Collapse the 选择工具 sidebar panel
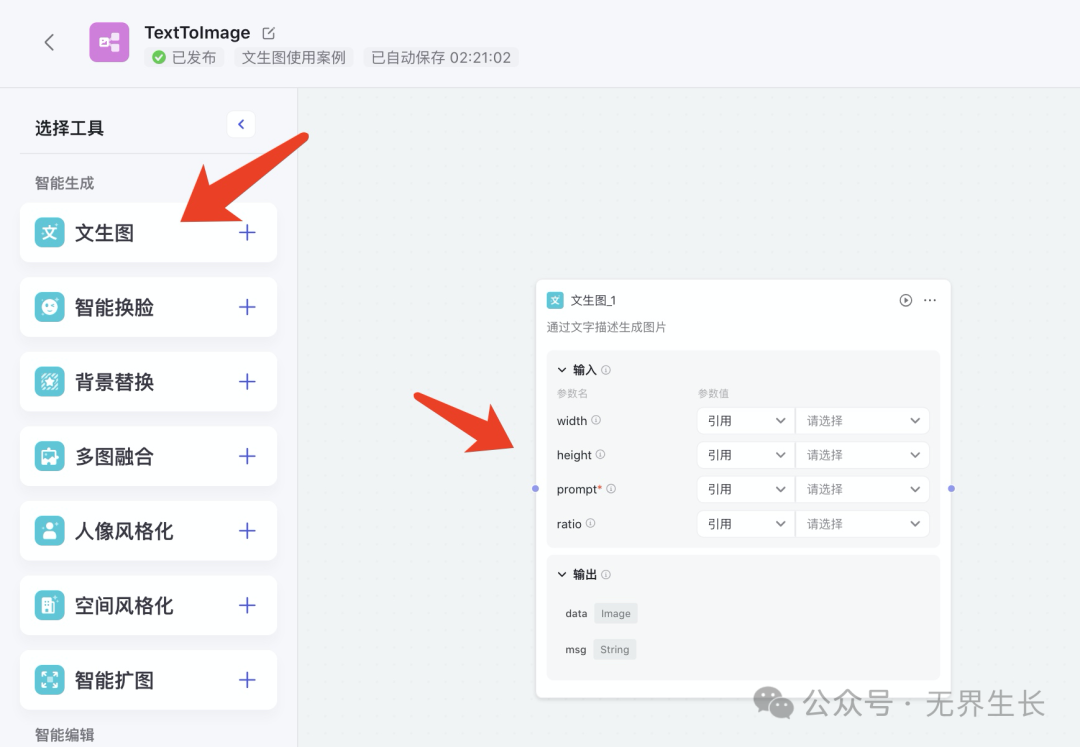This screenshot has height=747, width=1080. pos(241,125)
